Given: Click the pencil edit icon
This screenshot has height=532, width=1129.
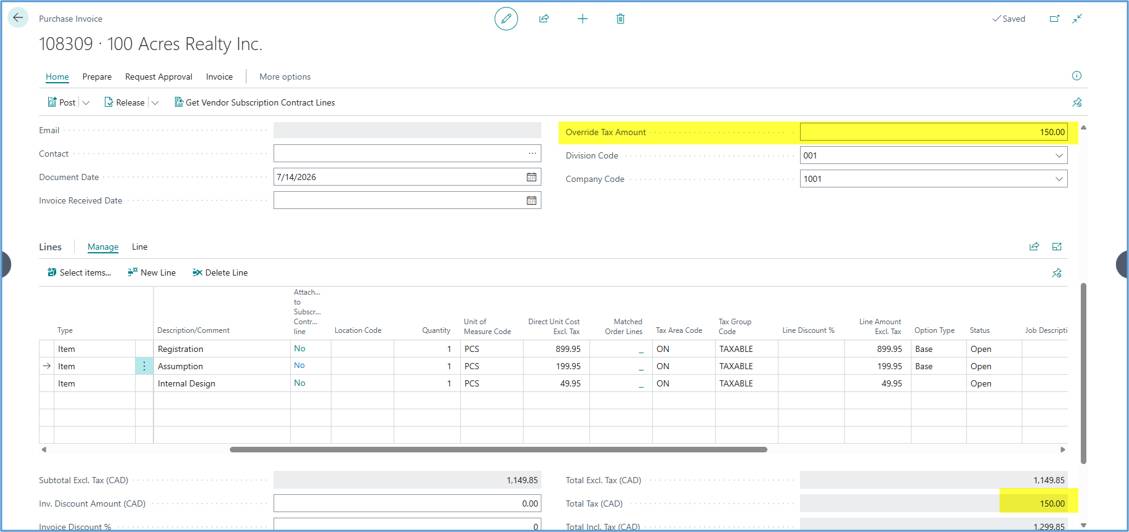Looking at the screenshot, I should point(506,19).
